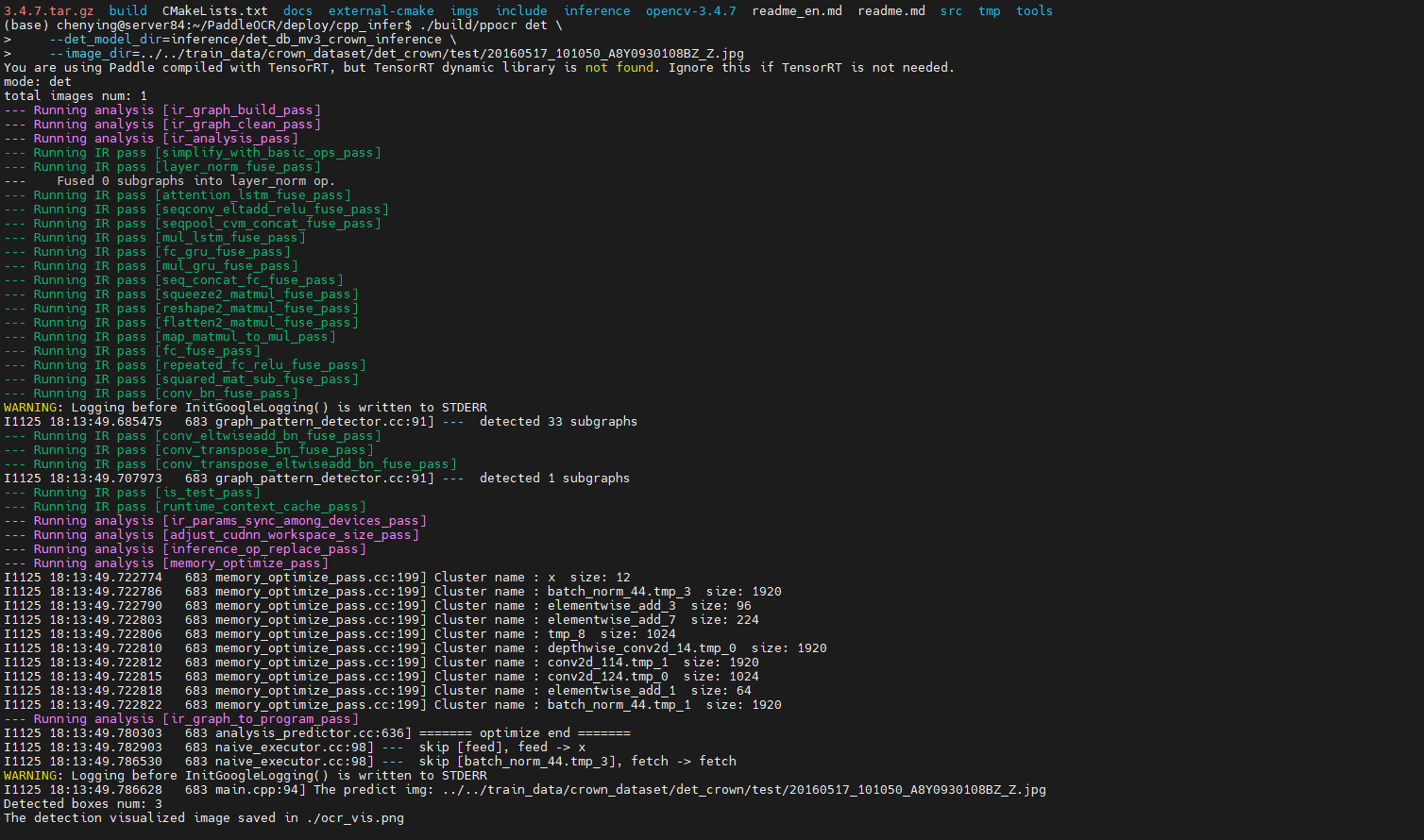This screenshot has width=1424, height=840.
Task: Click the '[ir_graph_clean_pass]' analysis line
Action: pos(162,124)
